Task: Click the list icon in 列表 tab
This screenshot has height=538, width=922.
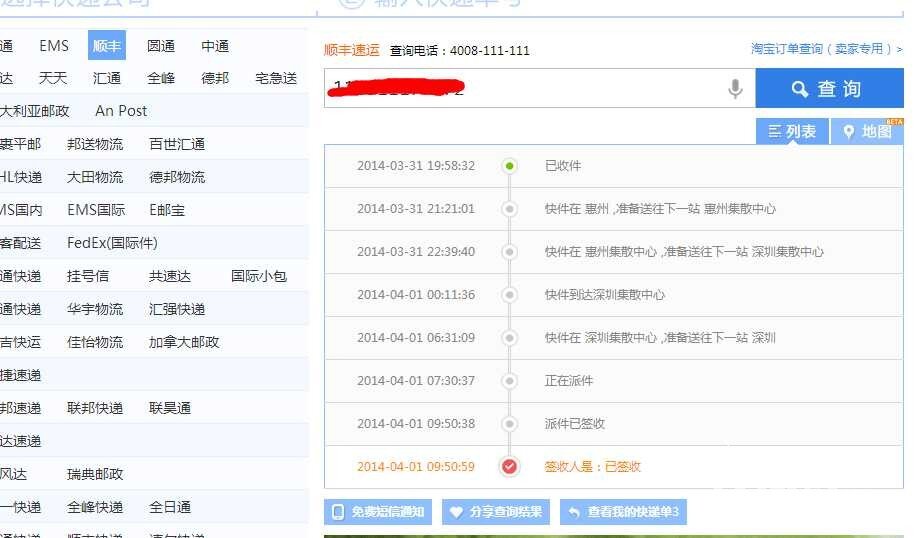Action: pyautogui.click(x=774, y=131)
